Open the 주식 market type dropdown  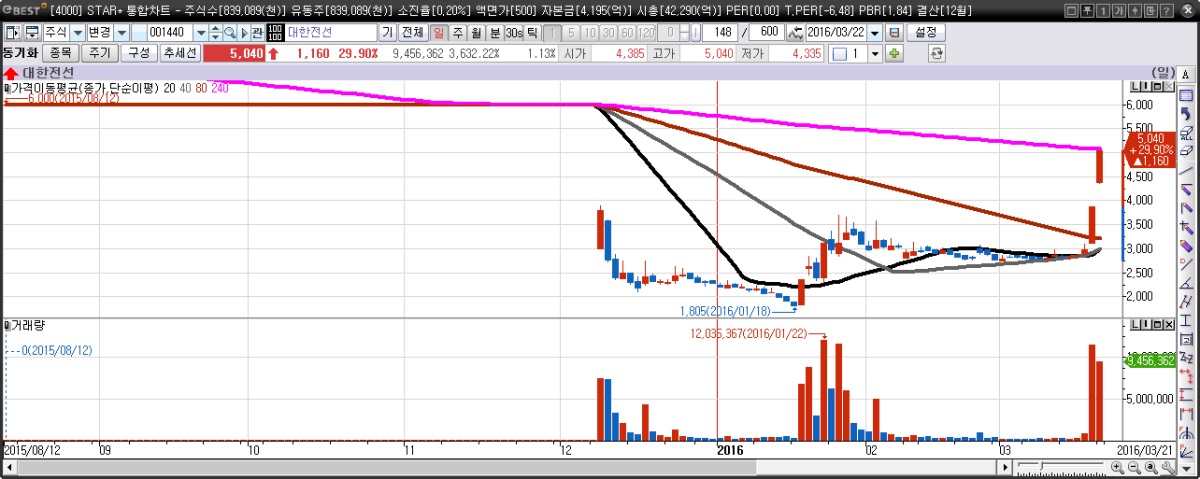[78, 32]
